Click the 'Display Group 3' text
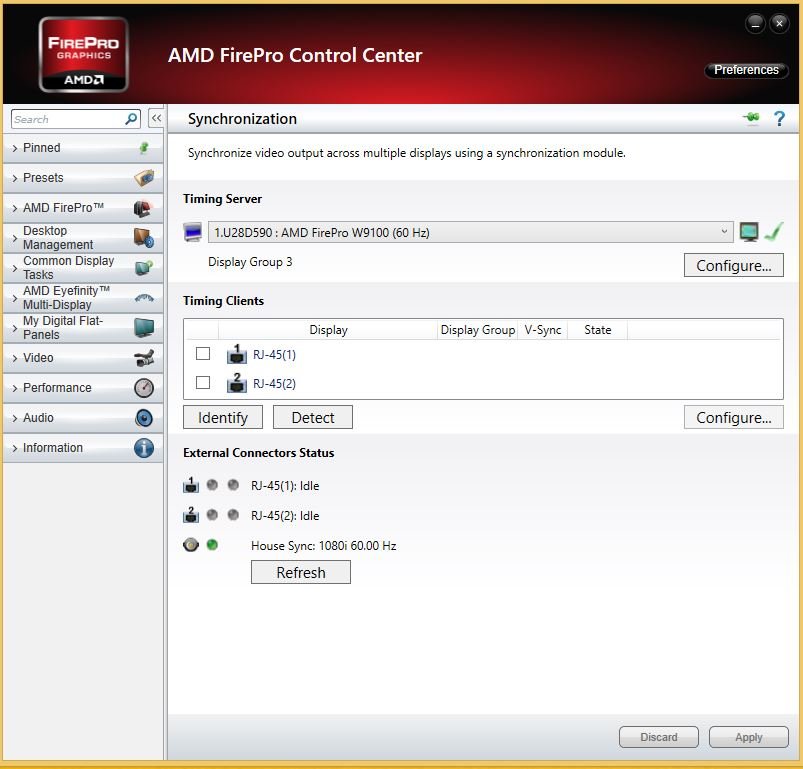803x769 pixels. [250, 262]
